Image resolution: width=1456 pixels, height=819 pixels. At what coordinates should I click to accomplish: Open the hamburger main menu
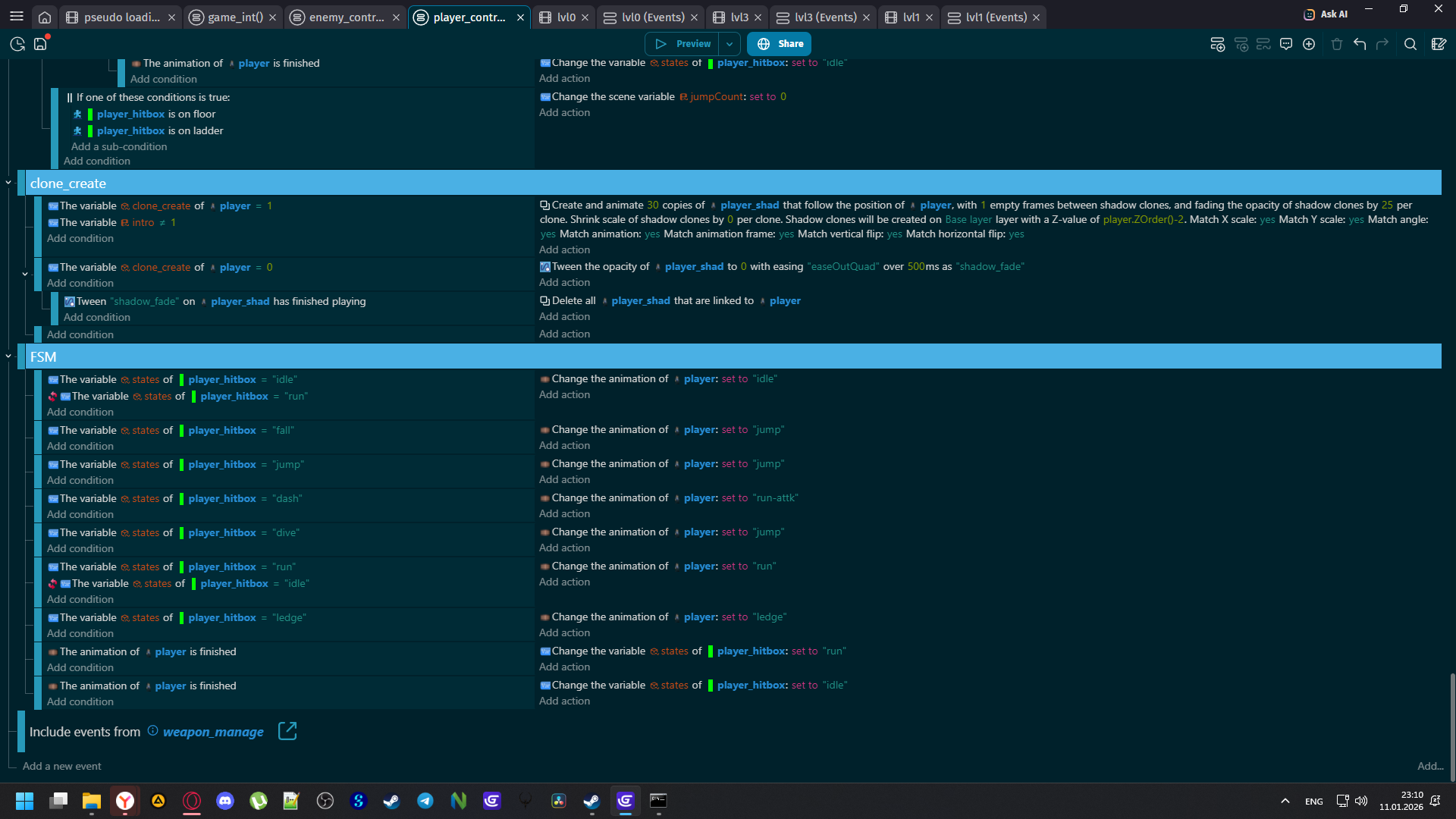tap(17, 17)
